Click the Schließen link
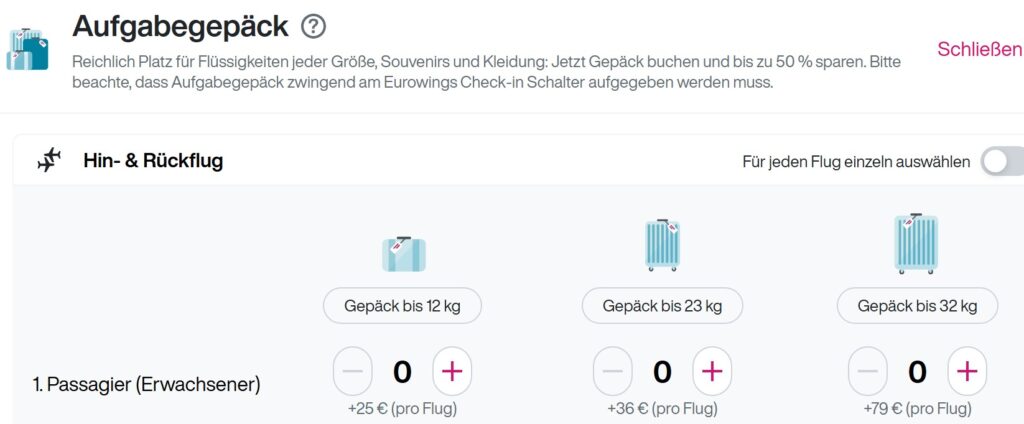 979,49
